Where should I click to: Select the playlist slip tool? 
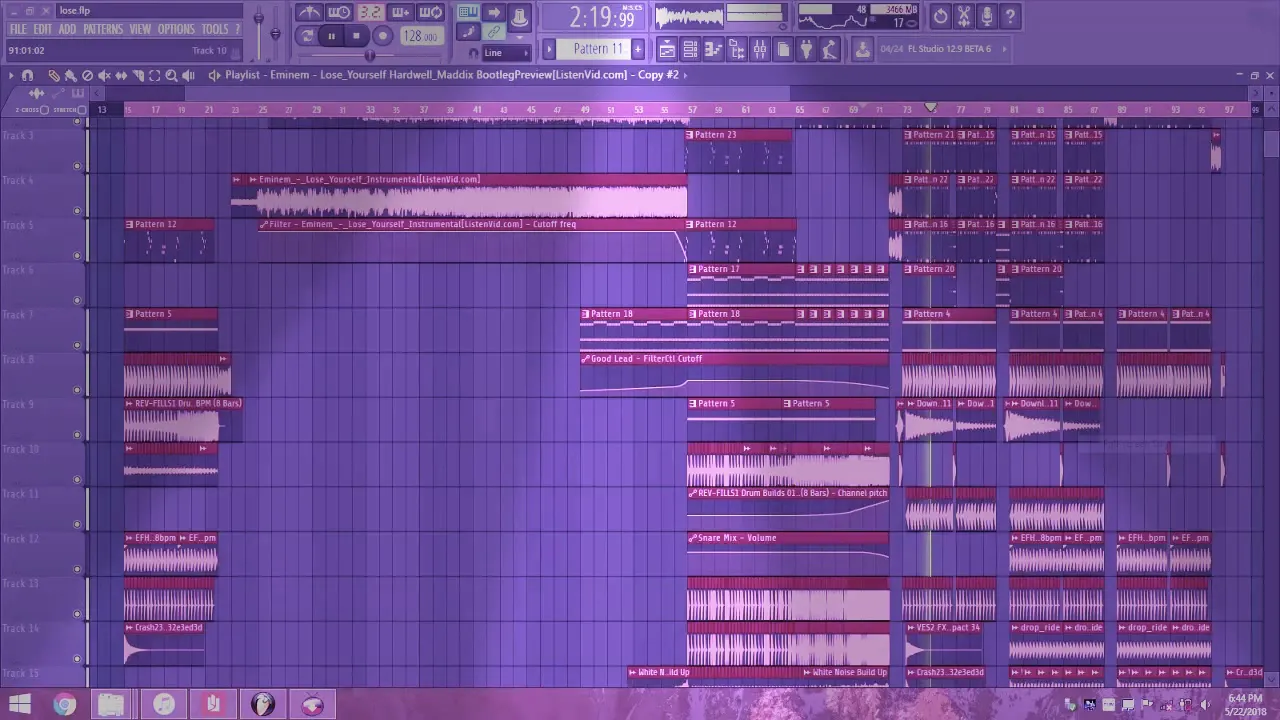click(x=121, y=75)
